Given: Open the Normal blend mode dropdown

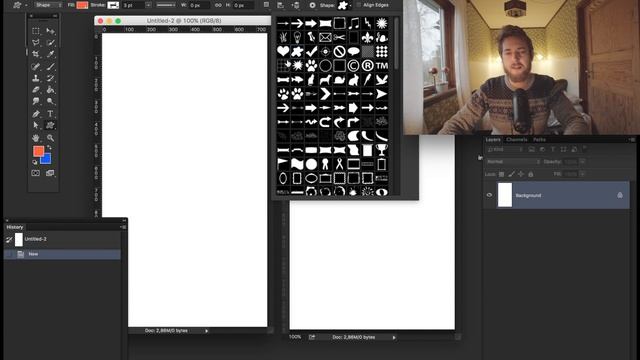Looking at the screenshot, I should coord(513,162).
